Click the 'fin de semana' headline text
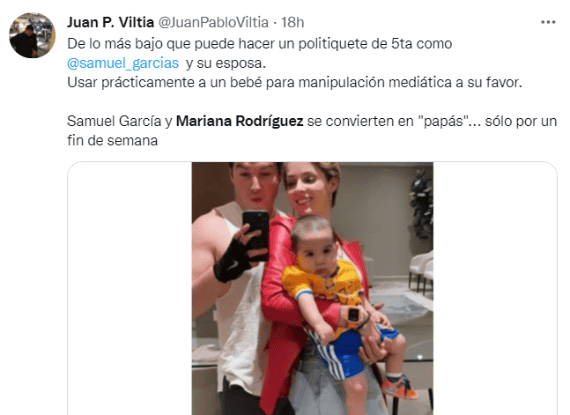Viewport: 570px width, 415px height. (112, 140)
